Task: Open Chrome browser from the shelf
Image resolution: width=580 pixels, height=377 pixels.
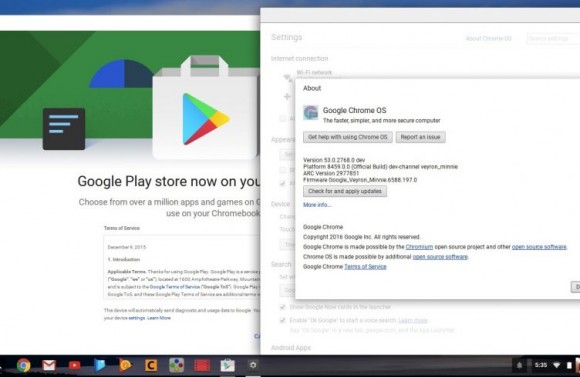Action: (24, 365)
